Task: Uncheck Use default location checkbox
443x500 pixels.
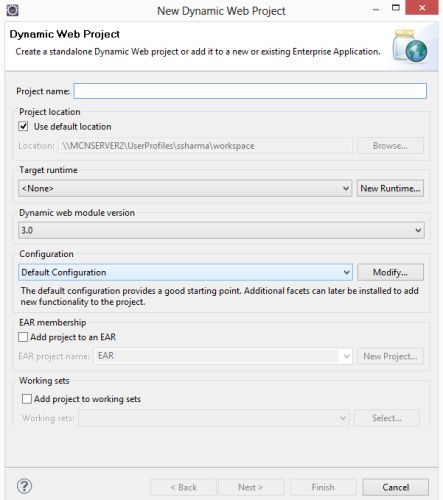Action: (23, 126)
